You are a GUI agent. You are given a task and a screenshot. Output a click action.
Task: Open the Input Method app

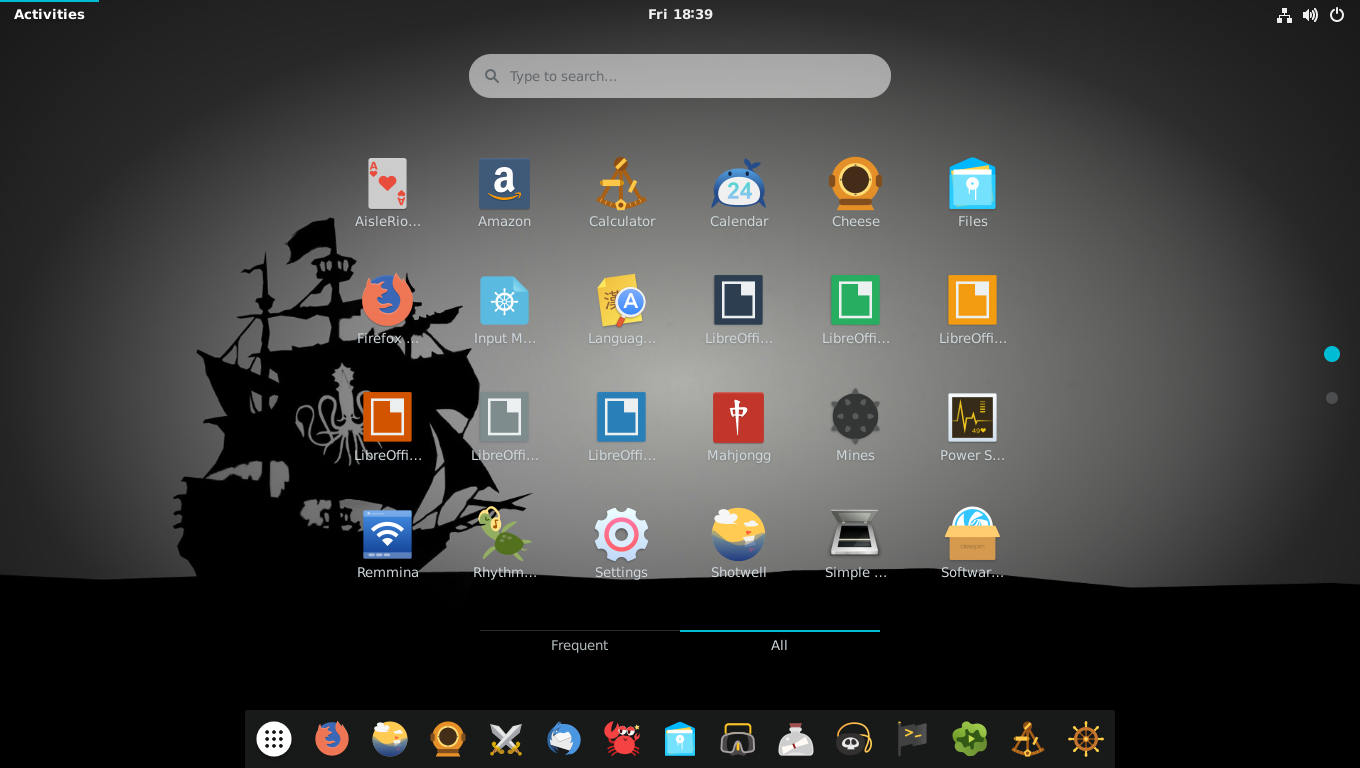(504, 310)
